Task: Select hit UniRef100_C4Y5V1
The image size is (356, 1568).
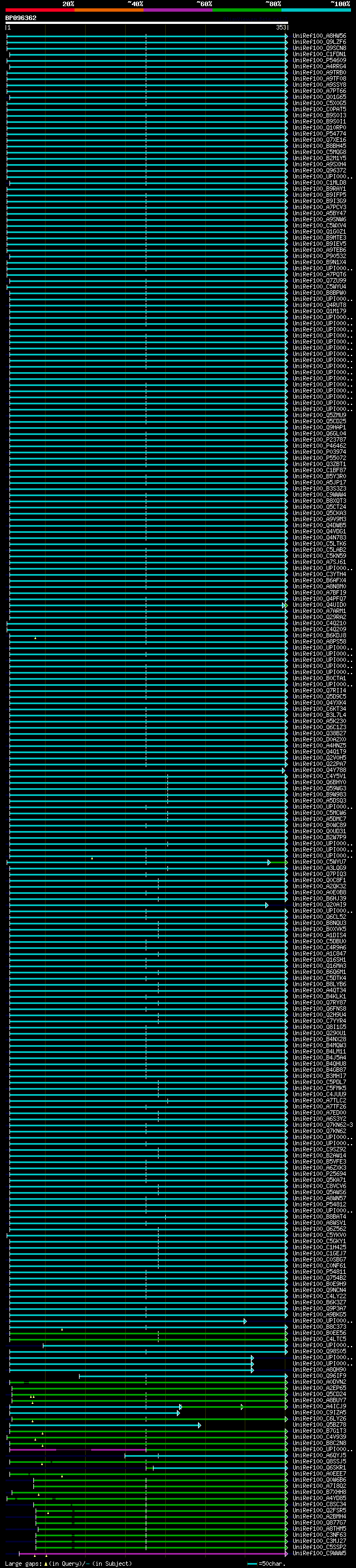Action: click(x=319, y=776)
